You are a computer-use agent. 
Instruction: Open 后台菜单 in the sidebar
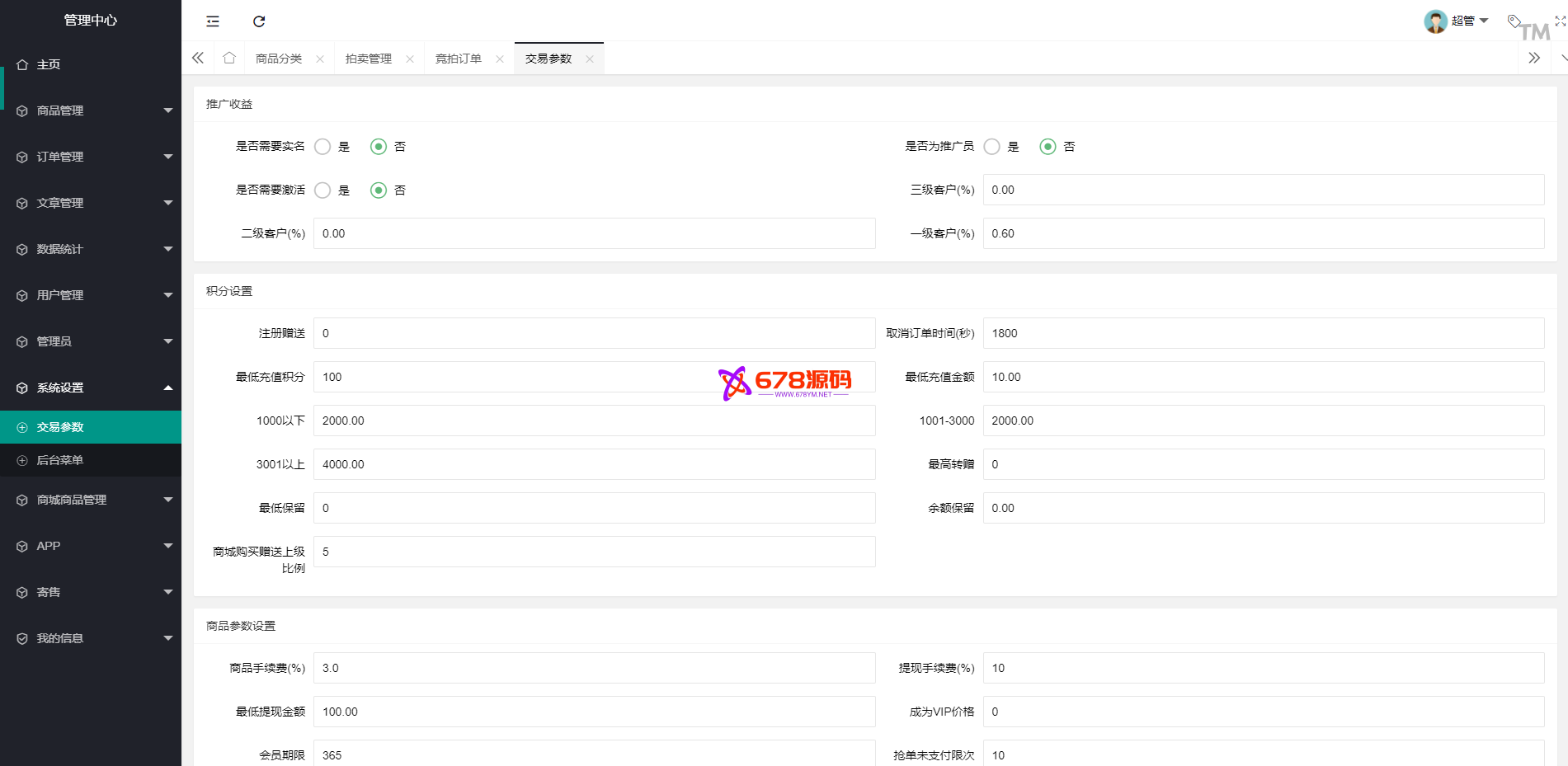click(x=60, y=460)
